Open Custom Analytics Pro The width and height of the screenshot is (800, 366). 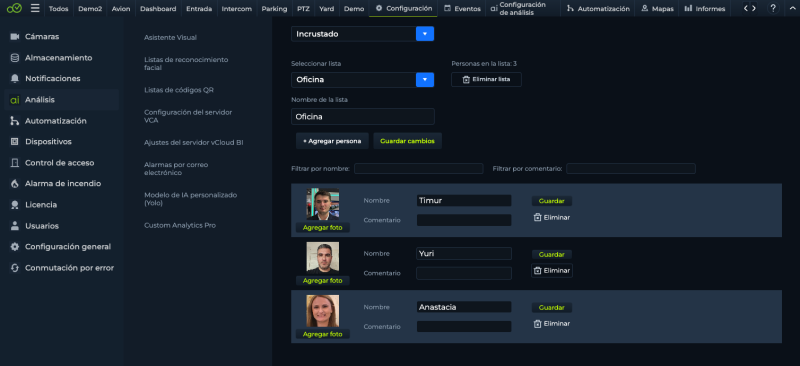[180, 225]
